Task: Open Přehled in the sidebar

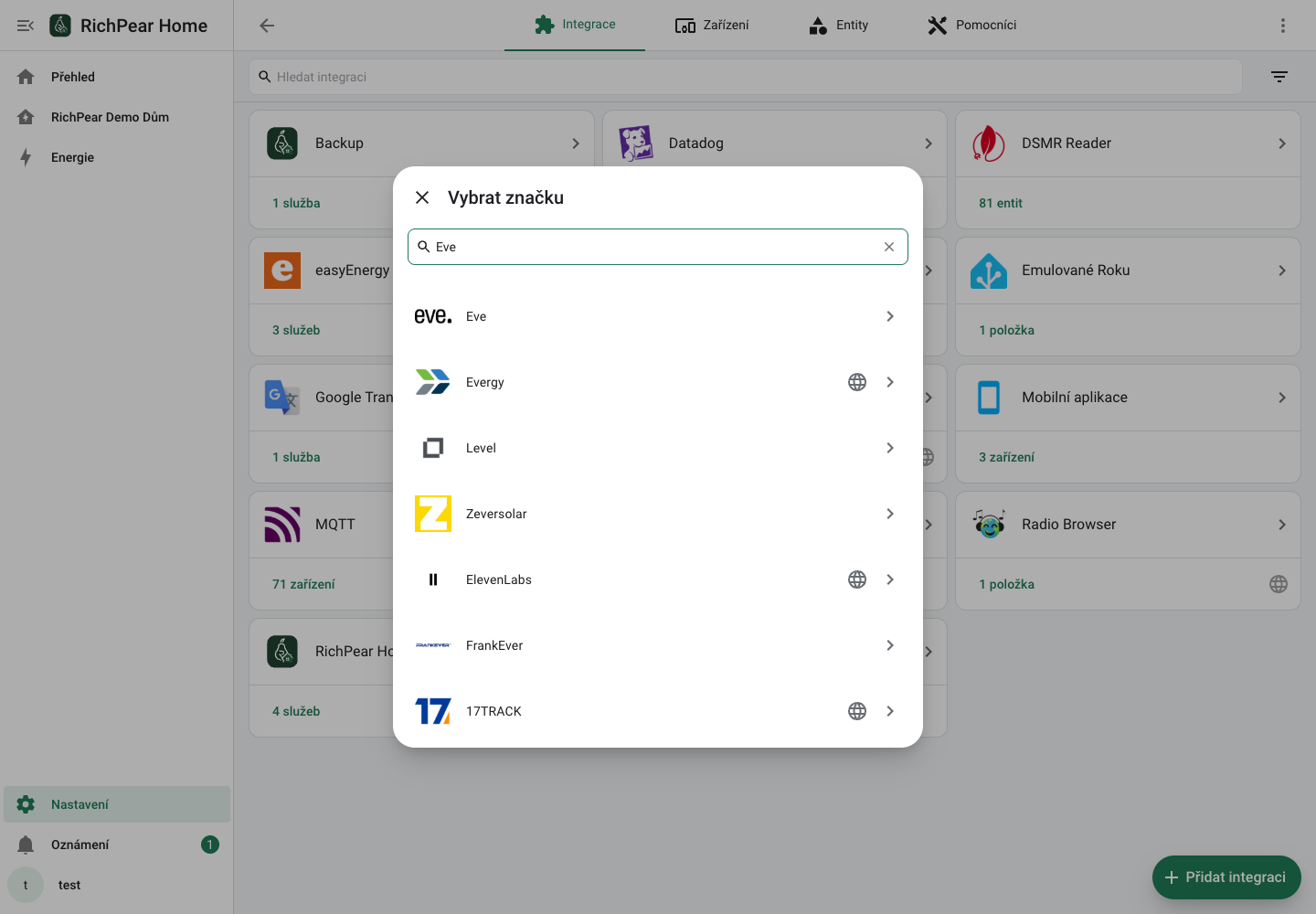Action: point(117,77)
